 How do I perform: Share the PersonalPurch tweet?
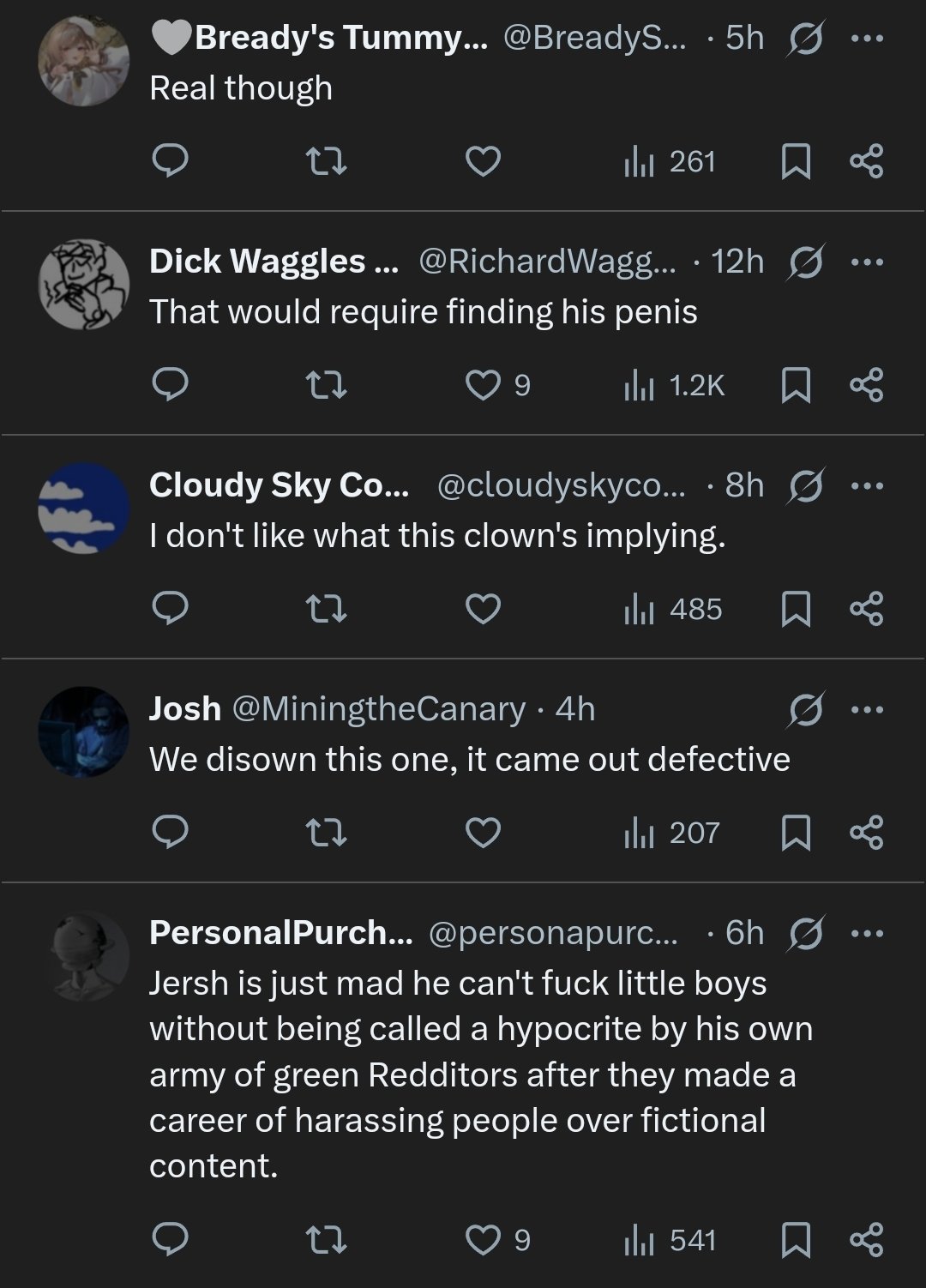tap(866, 1240)
